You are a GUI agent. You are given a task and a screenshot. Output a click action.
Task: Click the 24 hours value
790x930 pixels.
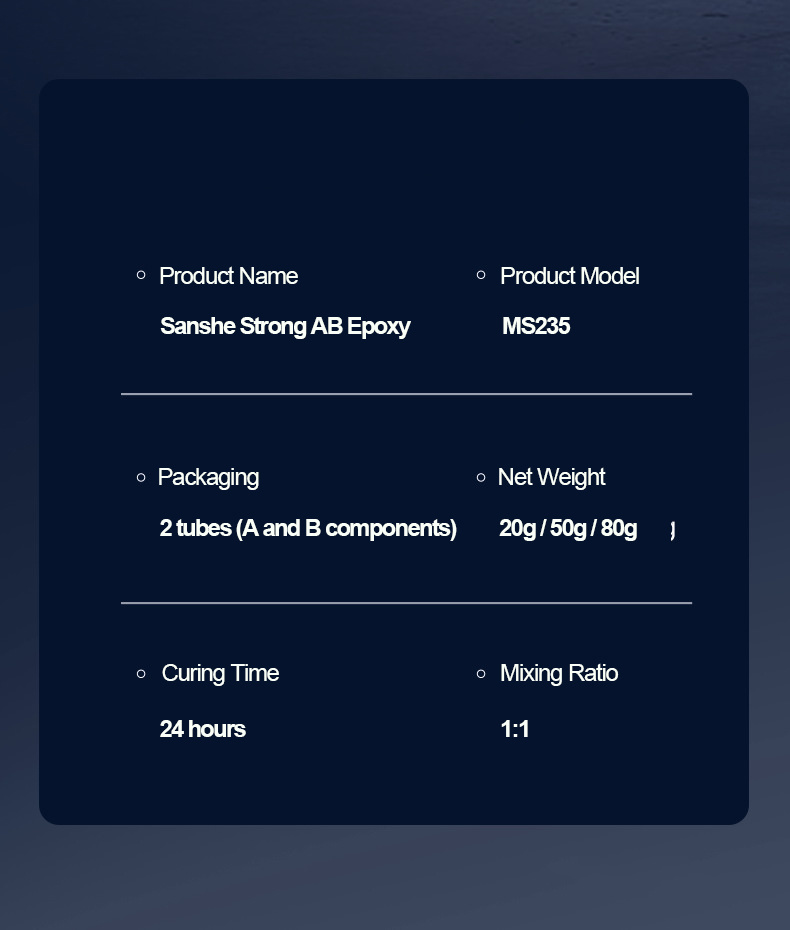[202, 730]
